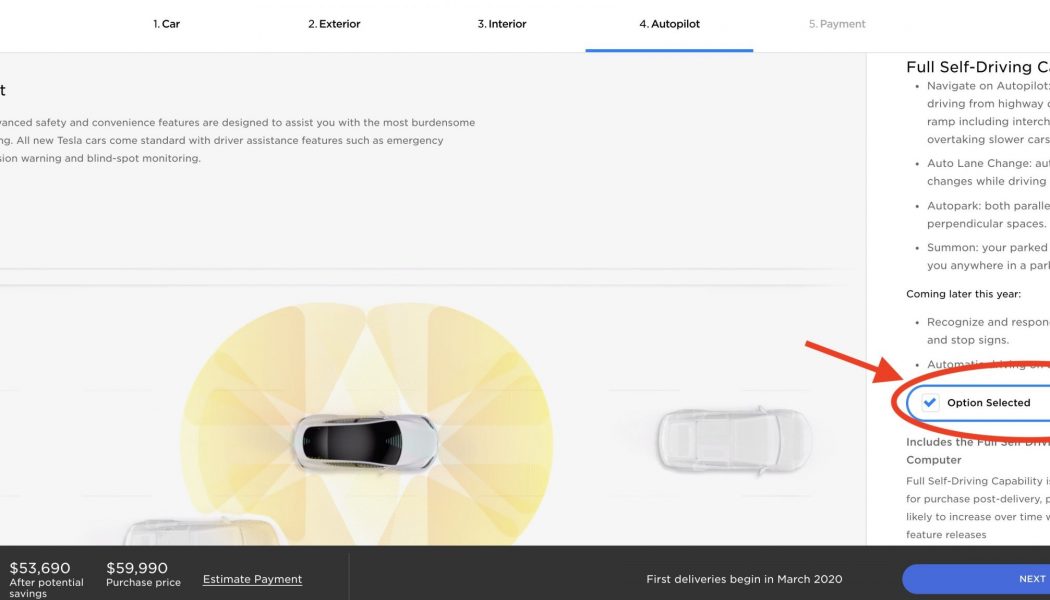Viewport: 1050px width, 600px height.
Task: Go to the 5. Payment step
Action: tap(836, 23)
